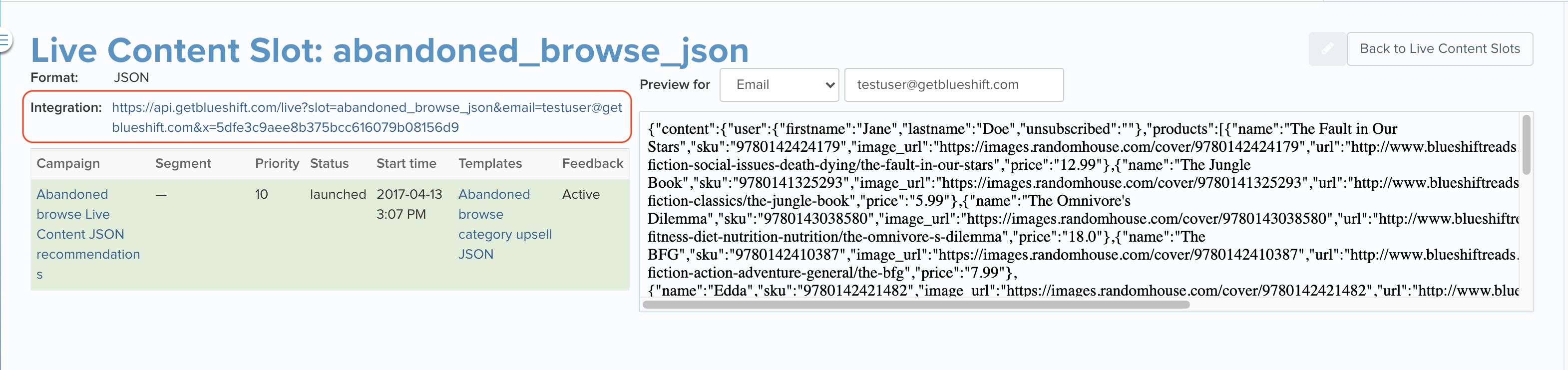Click the pencil edit icon button

[x=1327, y=49]
